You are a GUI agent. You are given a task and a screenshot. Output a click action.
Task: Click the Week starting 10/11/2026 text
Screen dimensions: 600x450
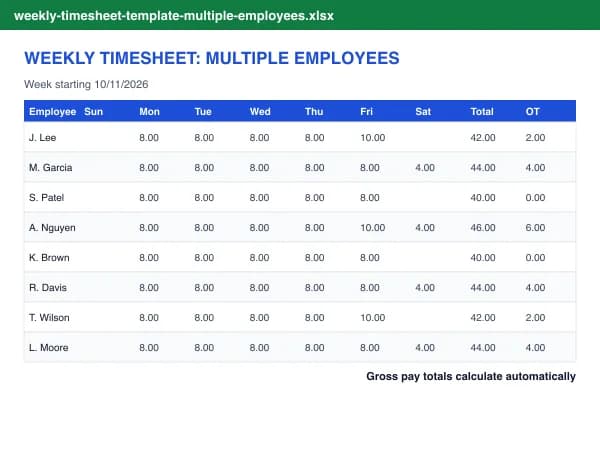click(x=86, y=84)
